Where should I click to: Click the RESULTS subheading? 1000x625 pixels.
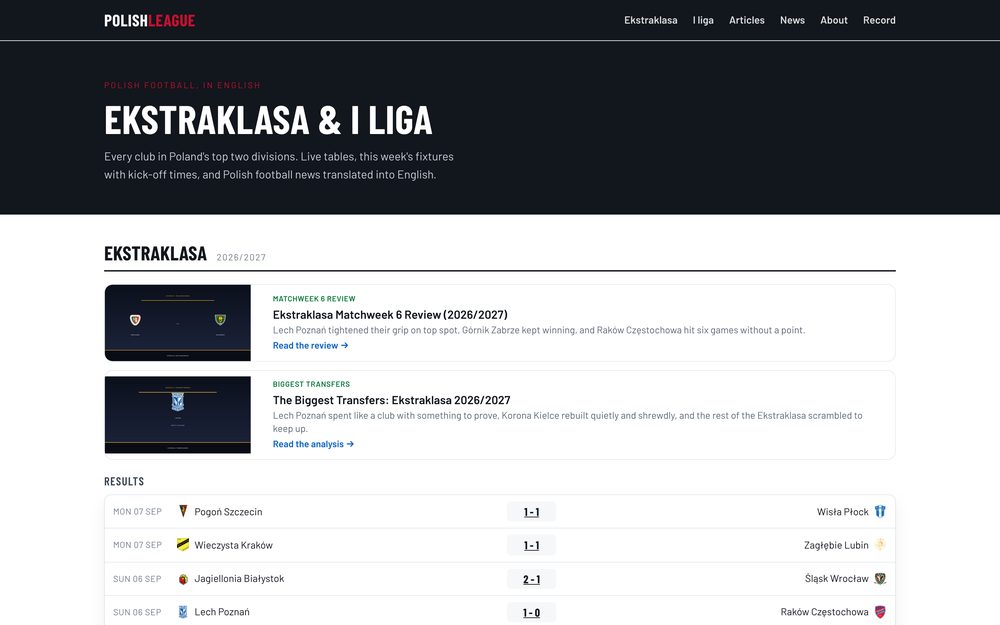(x=124, y=482)
